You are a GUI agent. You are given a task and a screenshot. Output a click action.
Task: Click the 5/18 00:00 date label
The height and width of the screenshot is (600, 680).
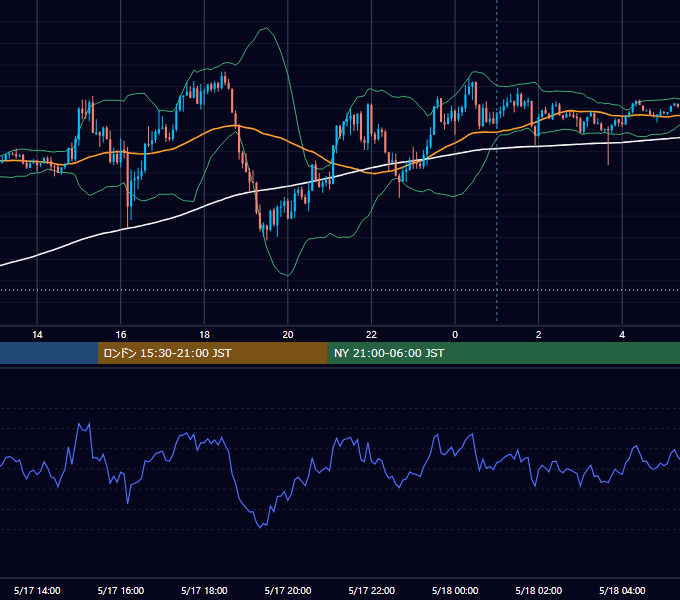(455, 590)
